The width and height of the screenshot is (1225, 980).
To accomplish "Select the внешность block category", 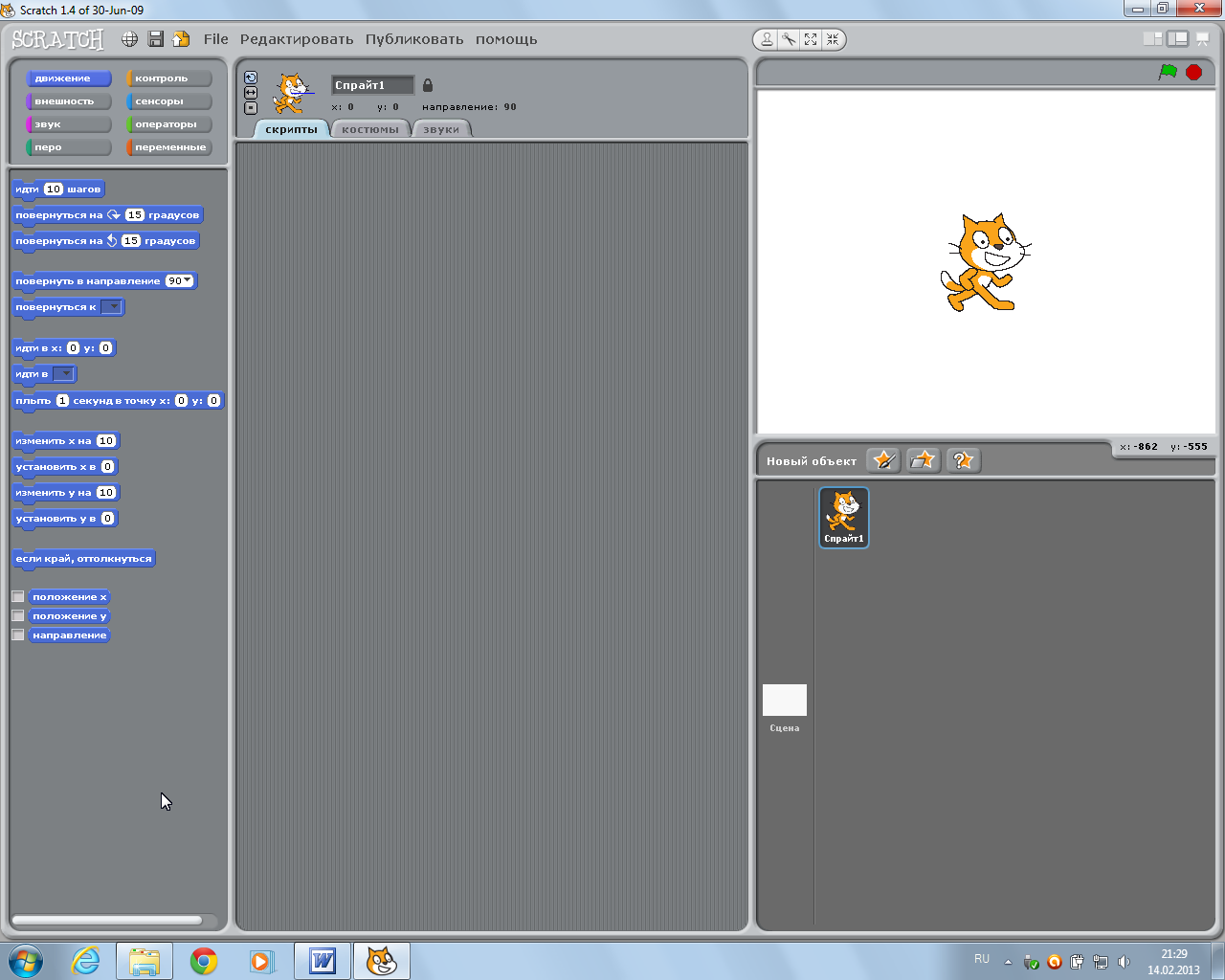I will [x=69, y=101].
